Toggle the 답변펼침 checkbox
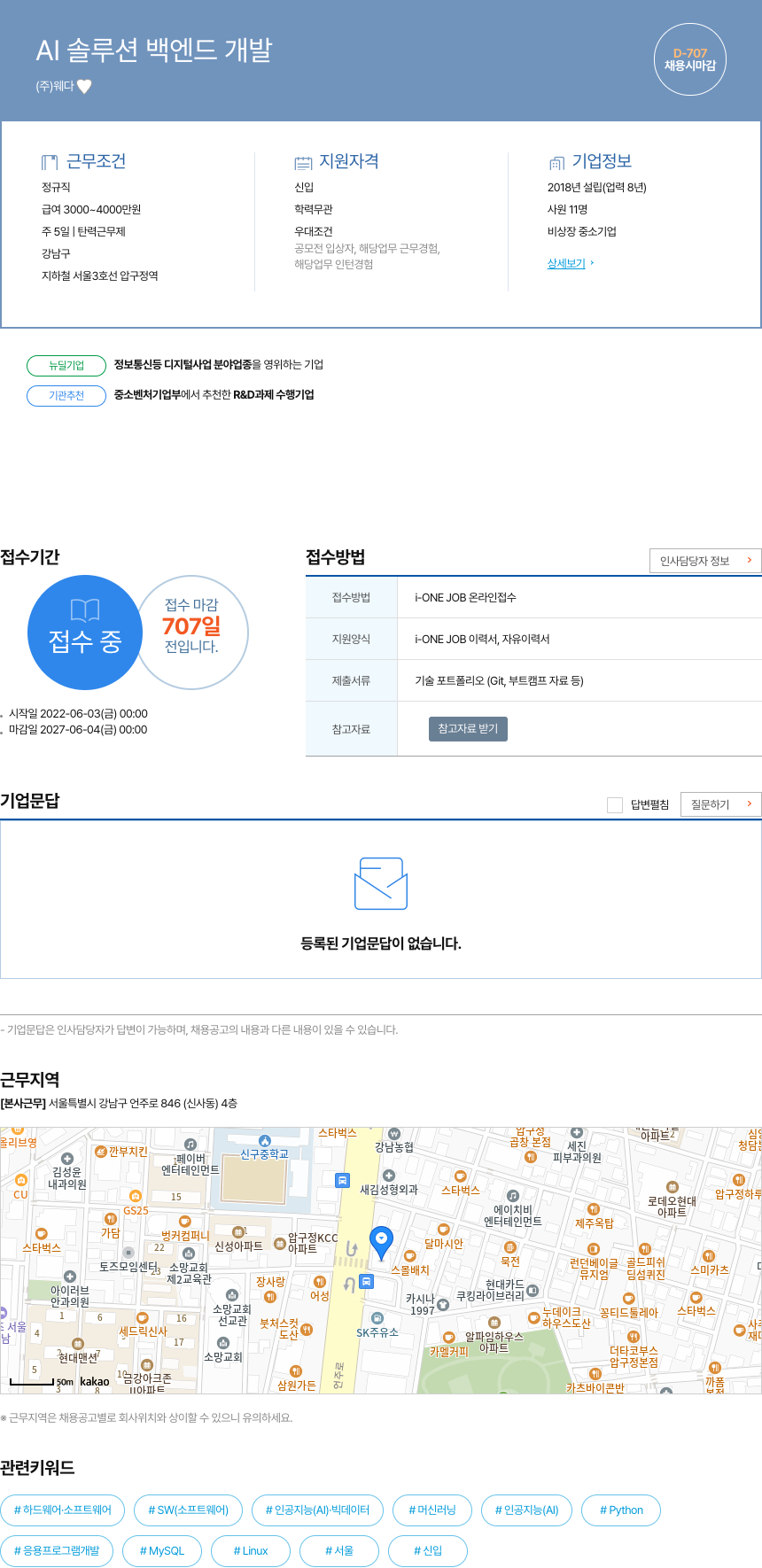 point(615,804)
